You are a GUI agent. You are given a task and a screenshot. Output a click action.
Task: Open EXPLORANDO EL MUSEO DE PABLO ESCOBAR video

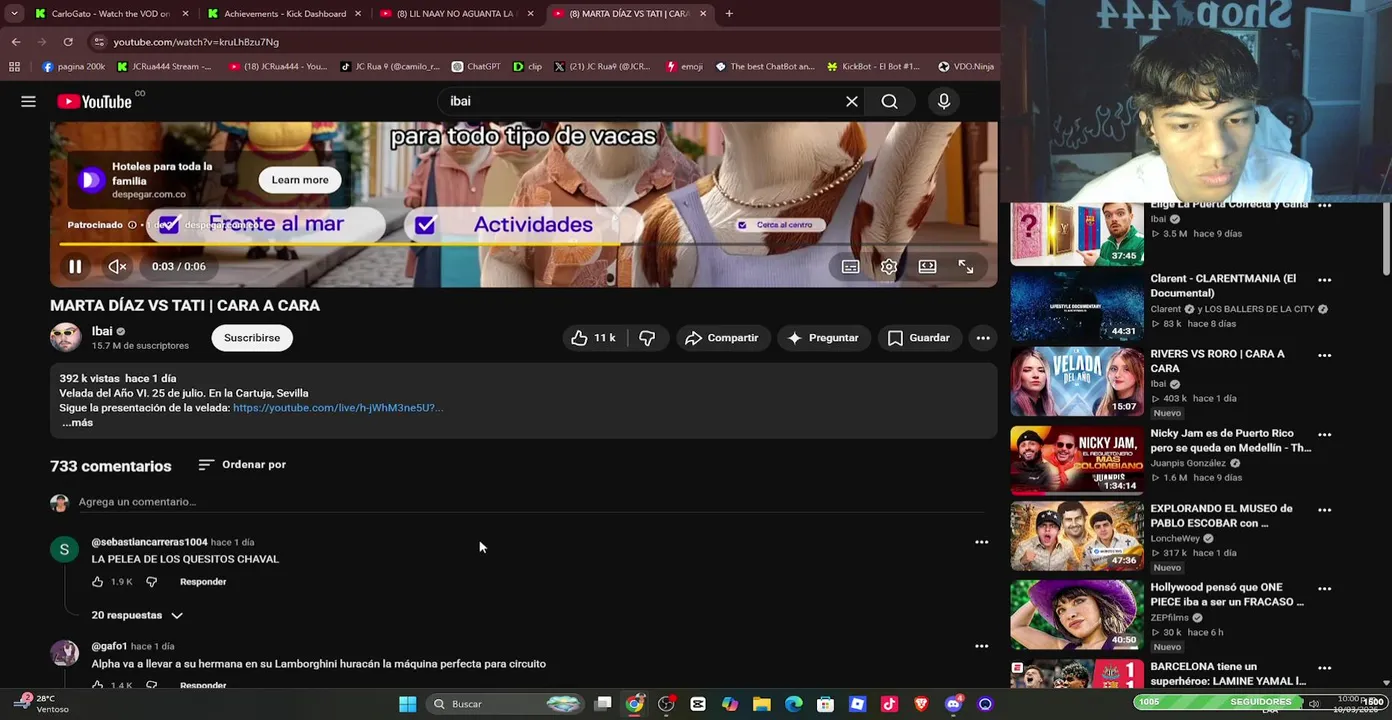[1076, 537]
